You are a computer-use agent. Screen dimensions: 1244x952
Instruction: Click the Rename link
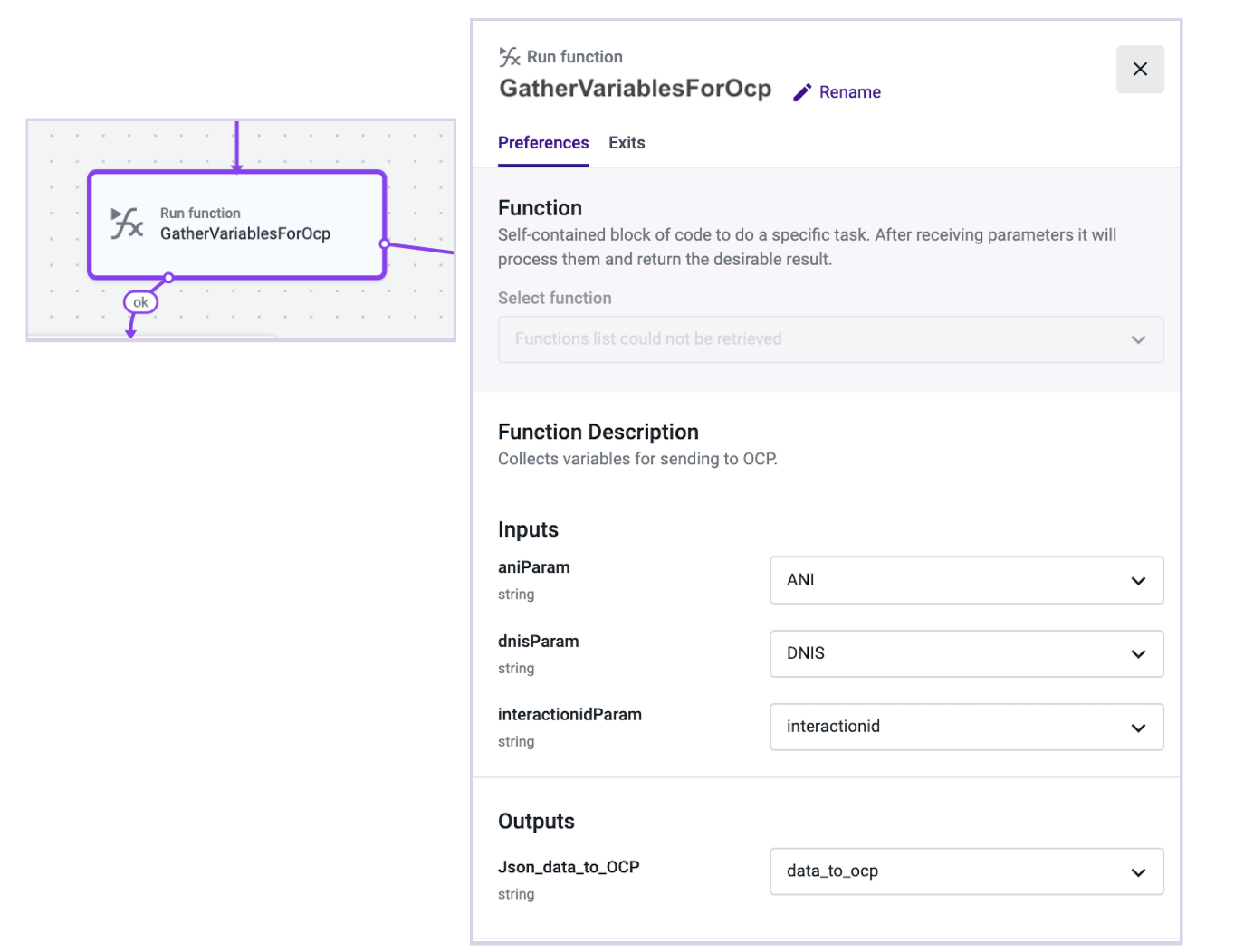849,92
